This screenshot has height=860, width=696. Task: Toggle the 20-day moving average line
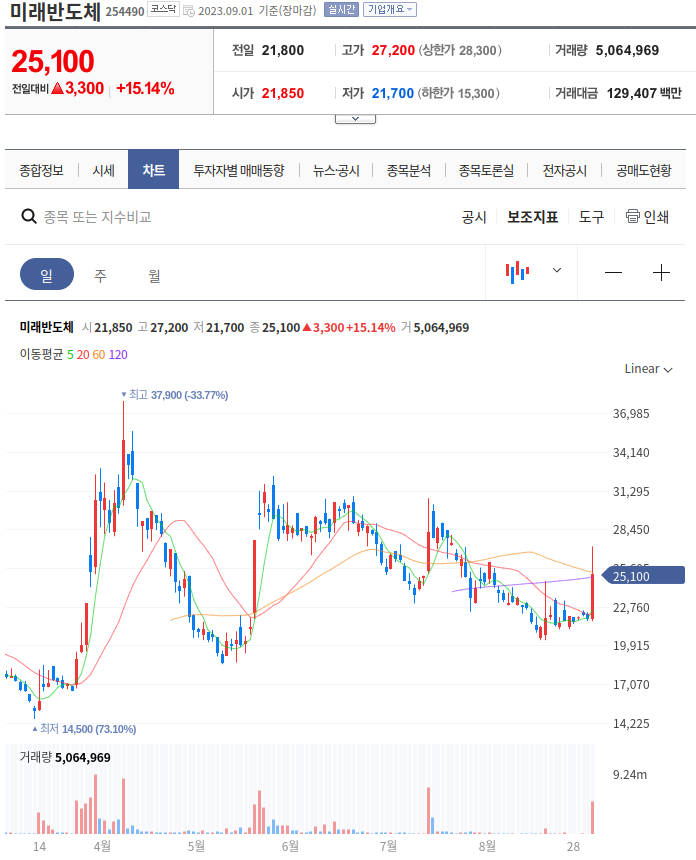click(83, 355)
